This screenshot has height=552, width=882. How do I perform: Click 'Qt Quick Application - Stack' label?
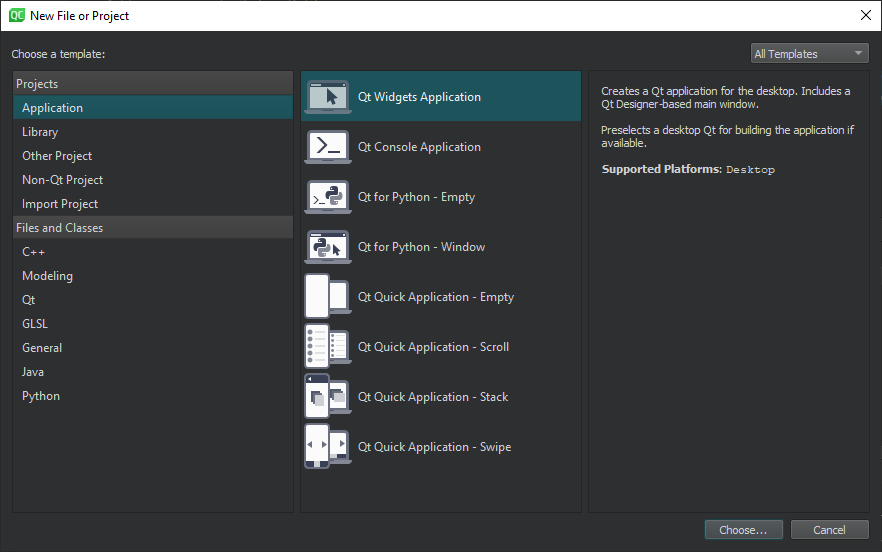click(433, 397)
